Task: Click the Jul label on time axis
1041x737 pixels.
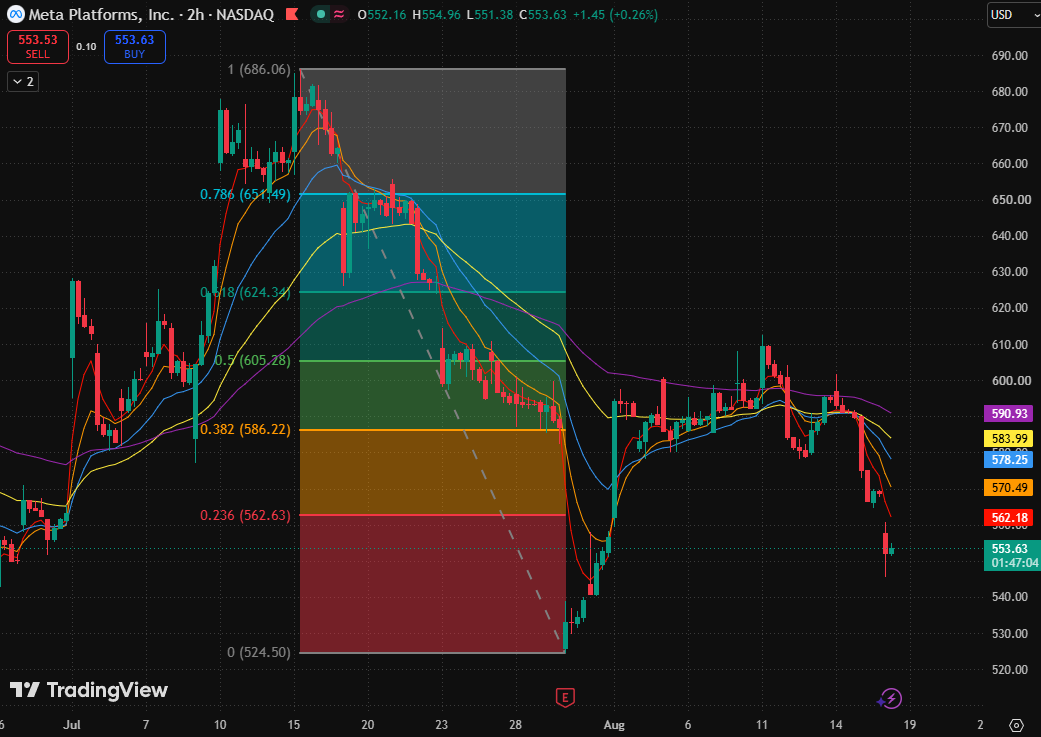Action: (72, 724)
